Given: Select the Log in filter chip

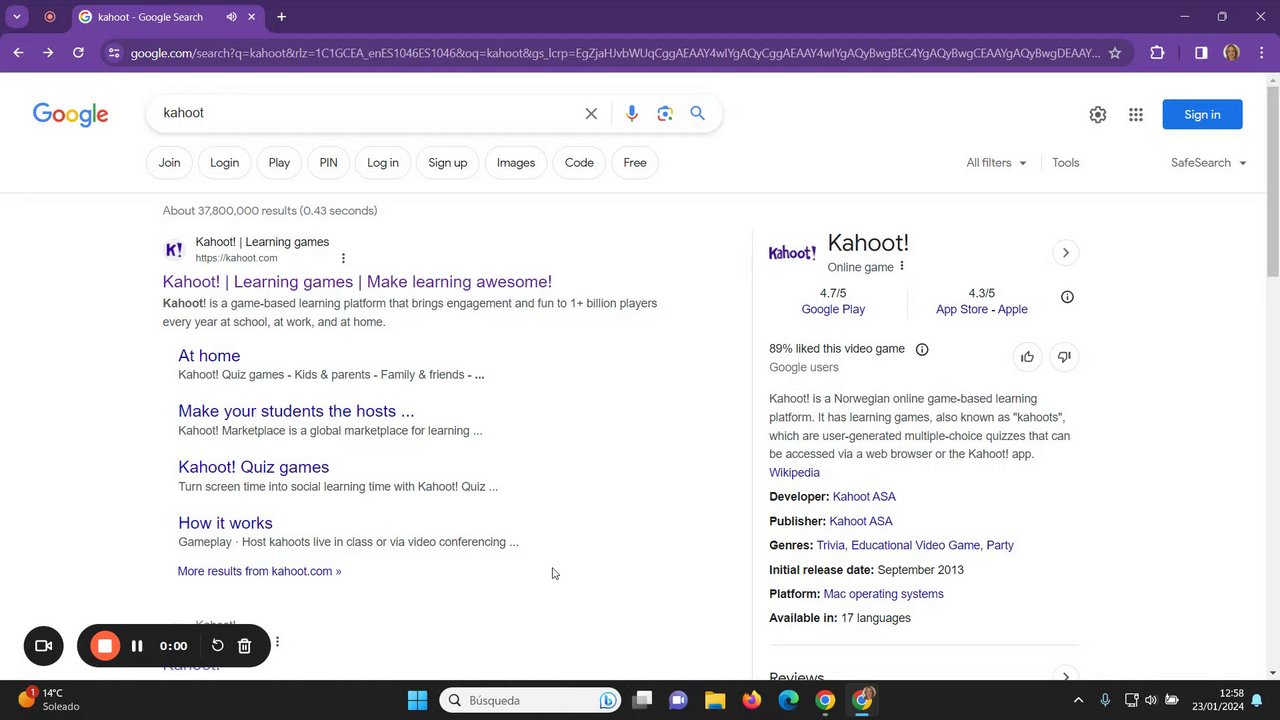Looking at the screenshot, I should (x=383, y=163).
